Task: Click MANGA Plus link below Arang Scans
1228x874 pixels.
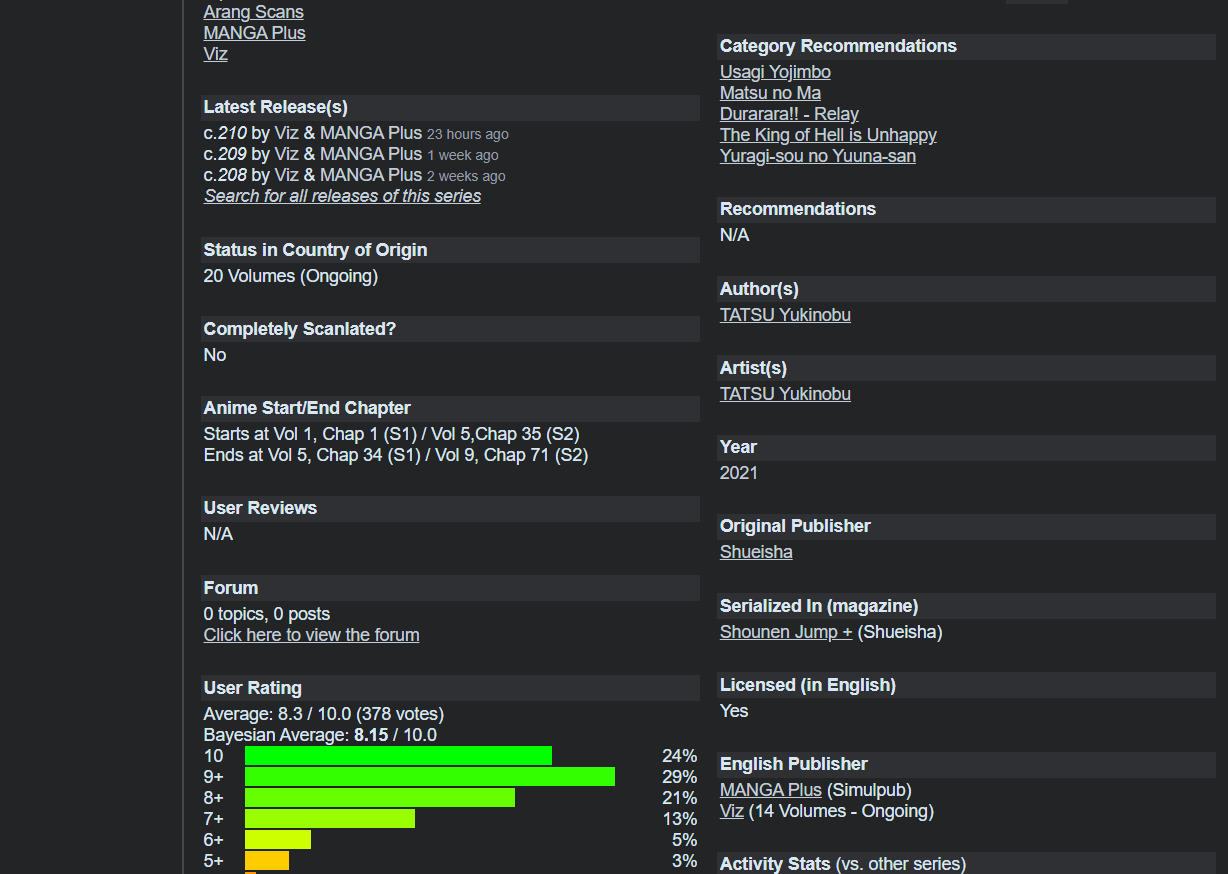Action: (254, 33)
